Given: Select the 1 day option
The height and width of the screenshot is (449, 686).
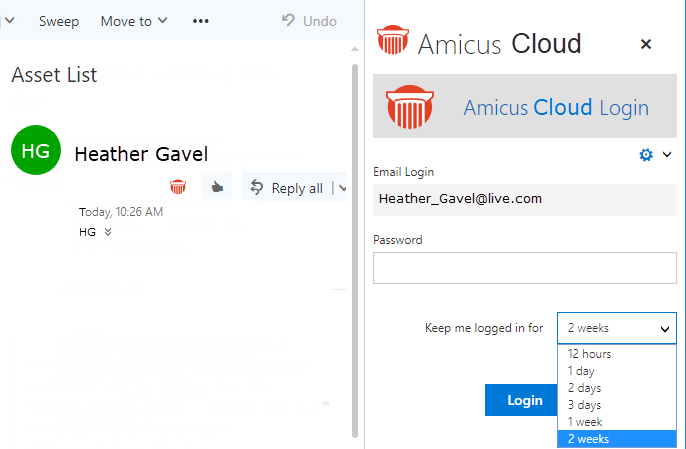Looking at the screenshot, I should [x=616, y=371].
